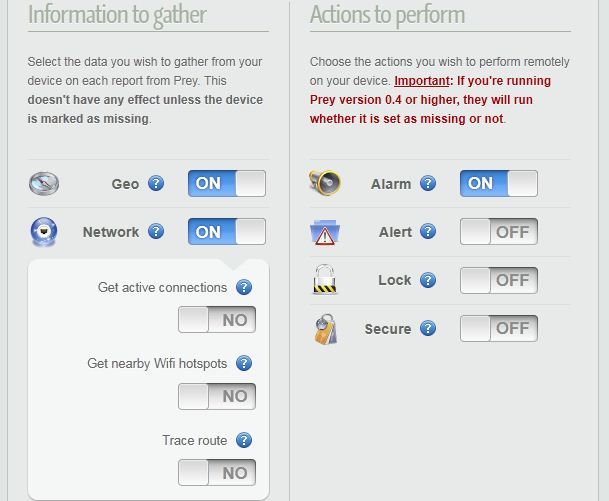609x501 pixels.
Task: Enable the Alert toggle
Action: click(499, 232)
